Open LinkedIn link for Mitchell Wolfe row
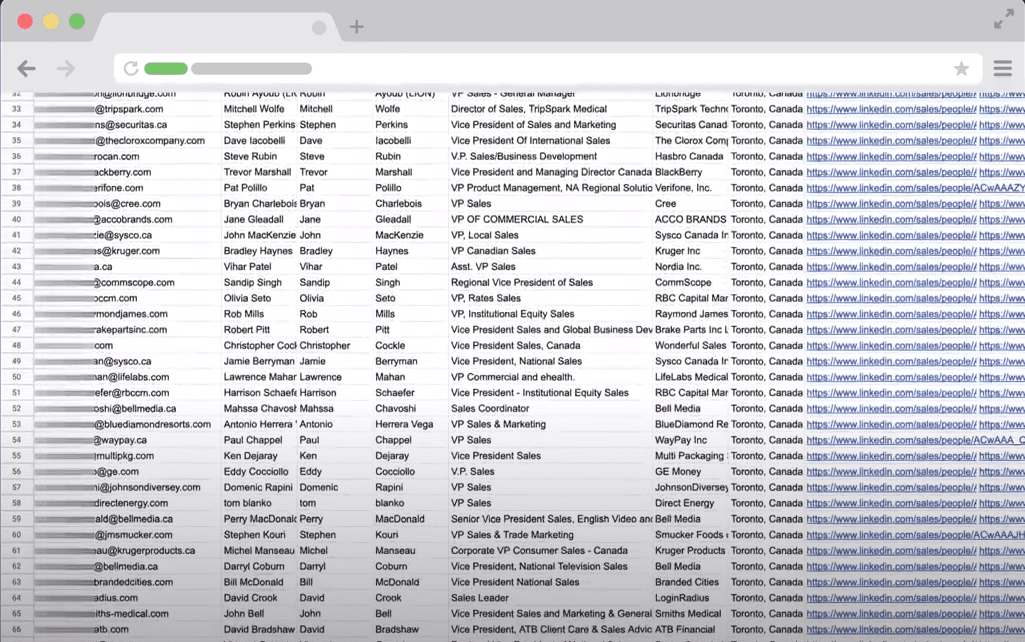1025x642 pixels. [891, 109]
